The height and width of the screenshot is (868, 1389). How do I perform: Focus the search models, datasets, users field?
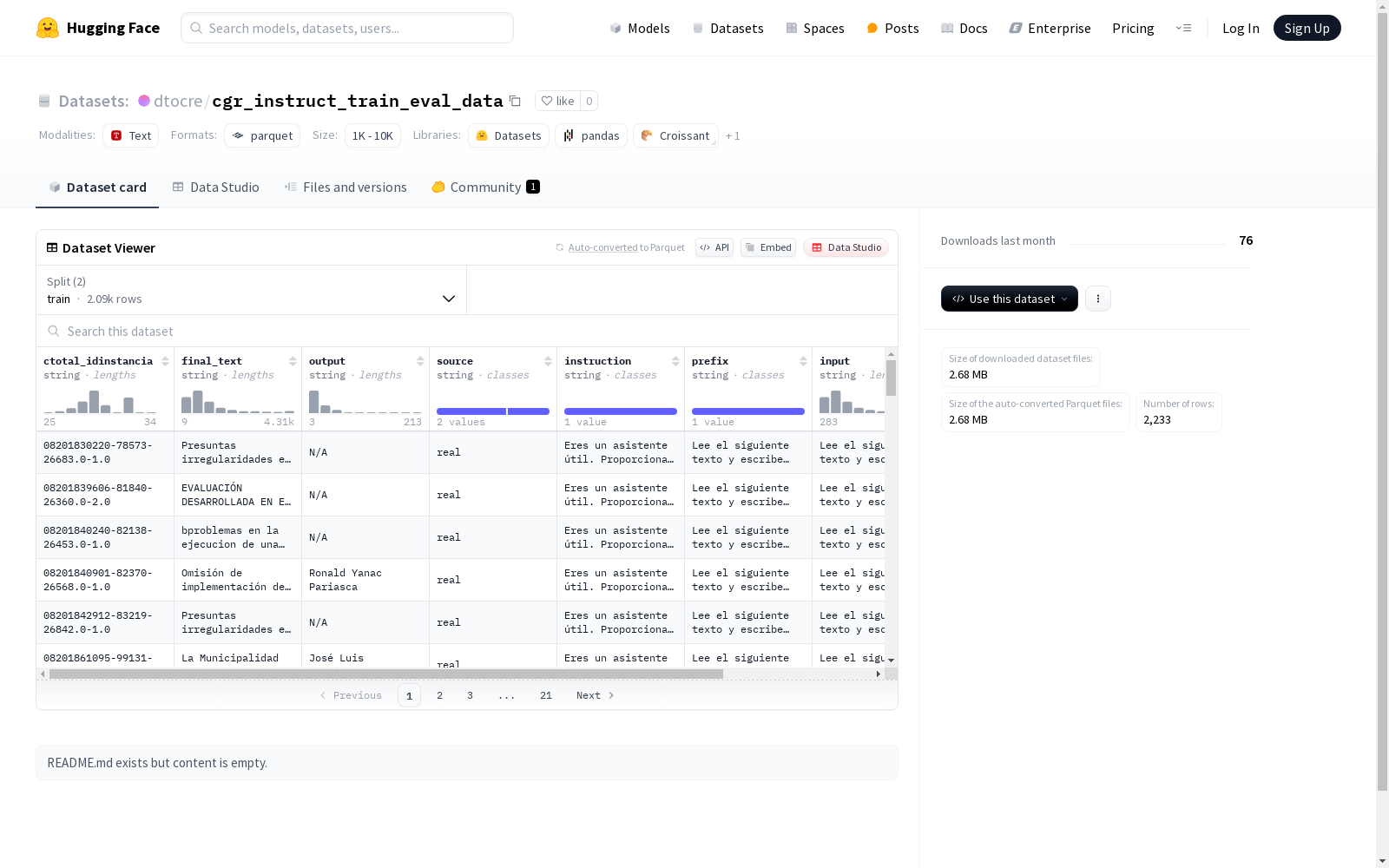point(347,28)
